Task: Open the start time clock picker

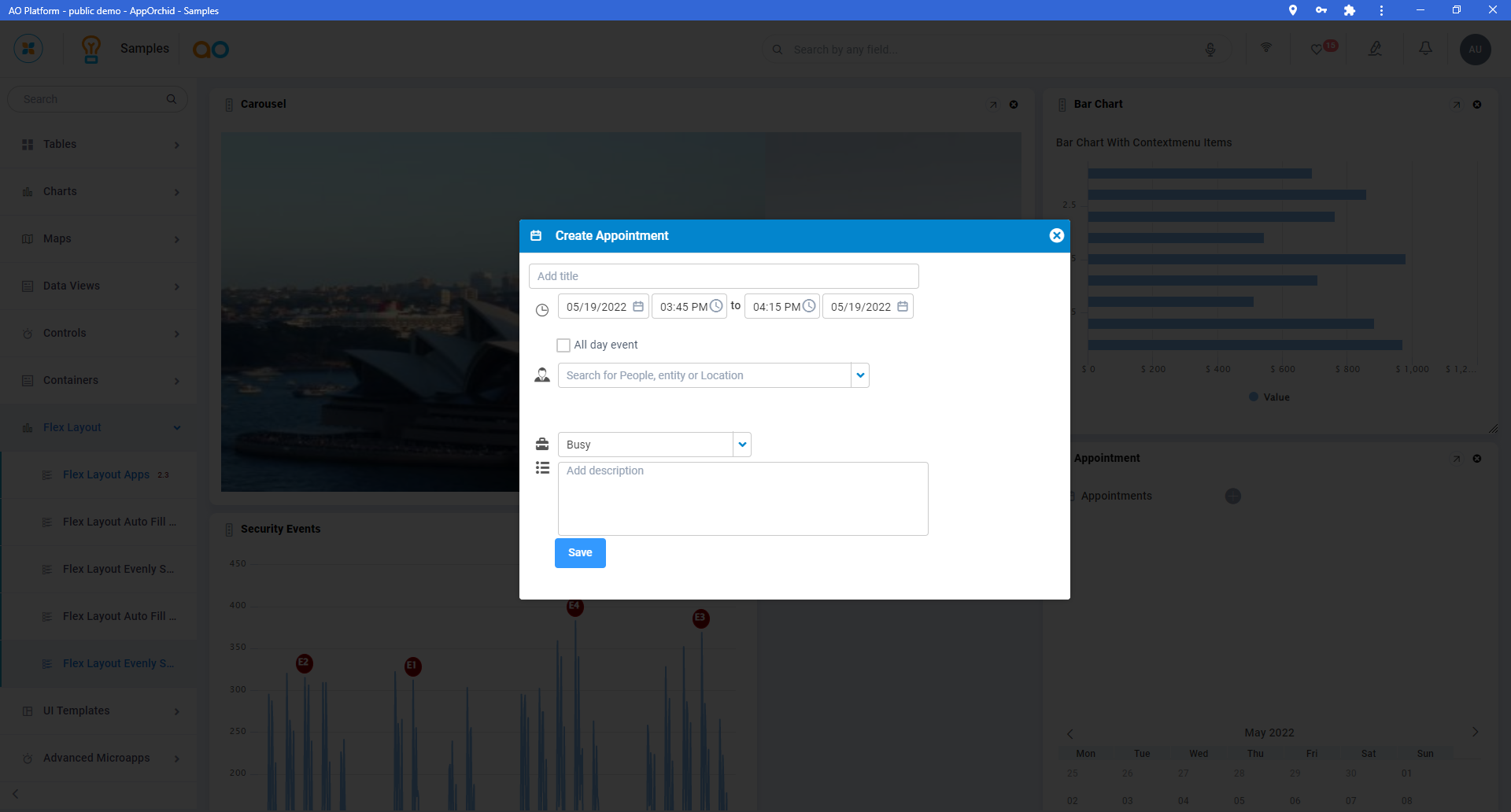Action: 716,306
